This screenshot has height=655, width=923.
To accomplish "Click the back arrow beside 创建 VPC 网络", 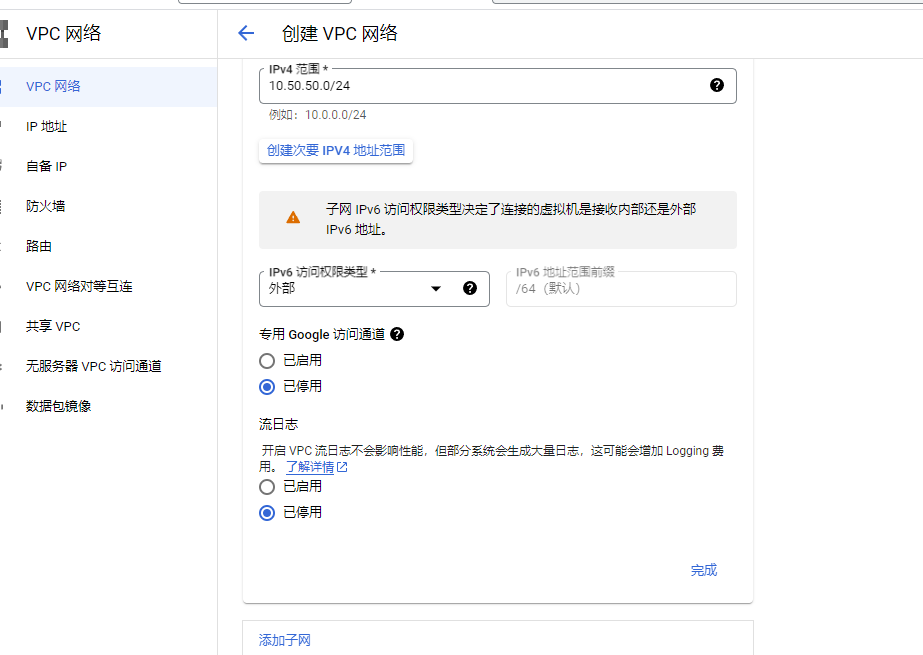I will [246, 33].
